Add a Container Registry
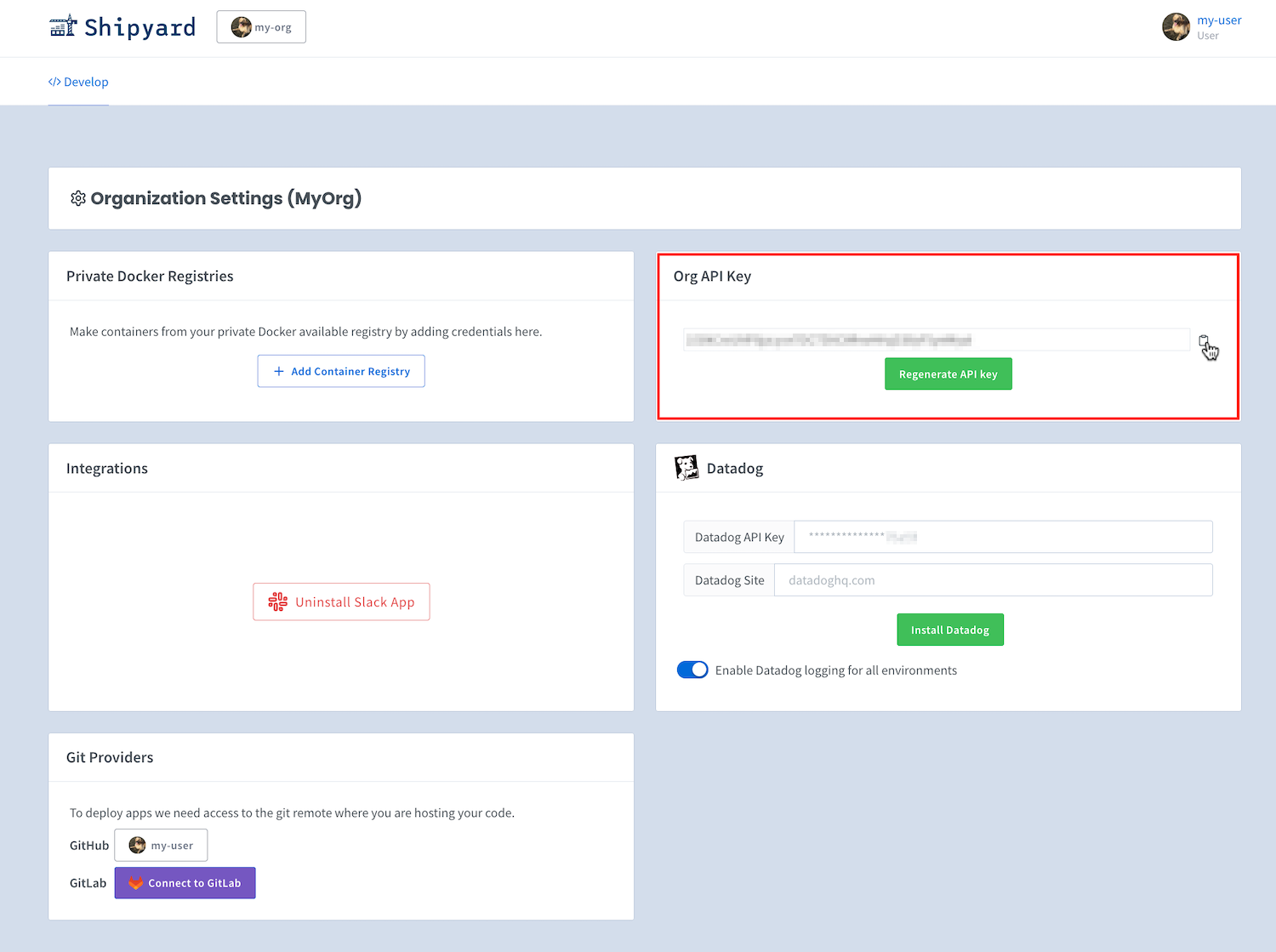This screenshot has width=1276, height=952. point(340,371)
